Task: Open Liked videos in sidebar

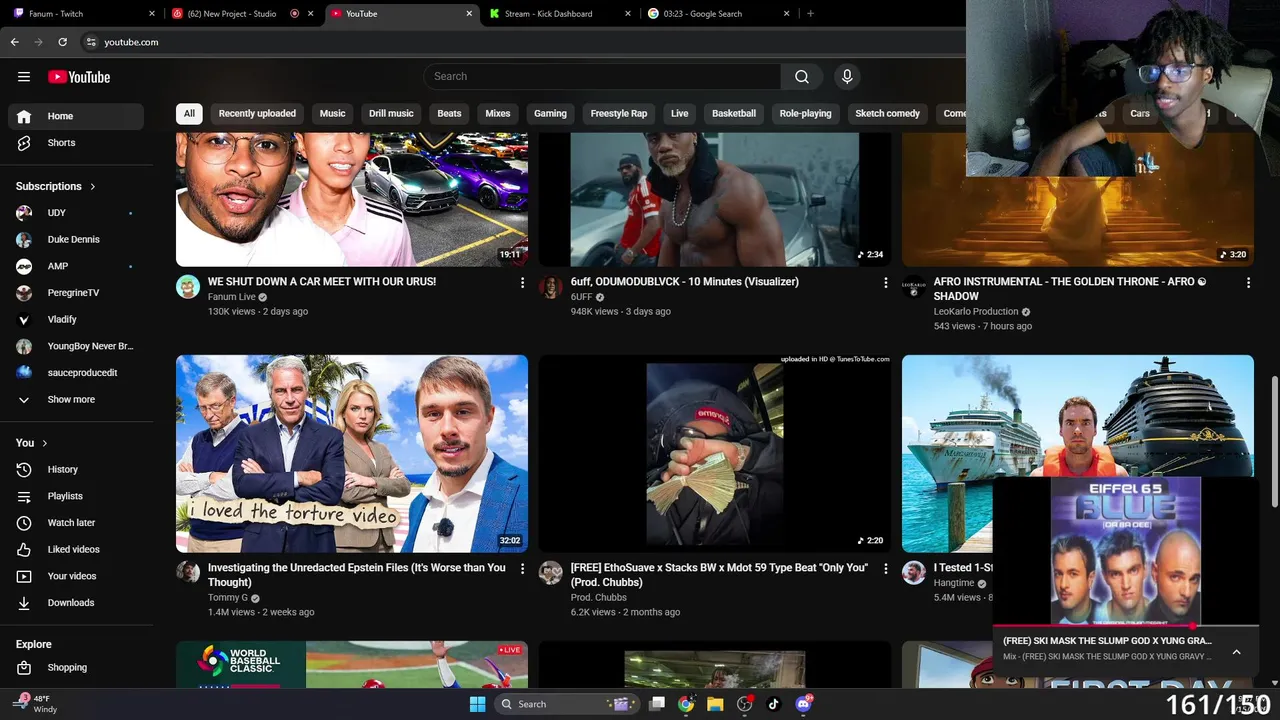Action: [76, 549]
